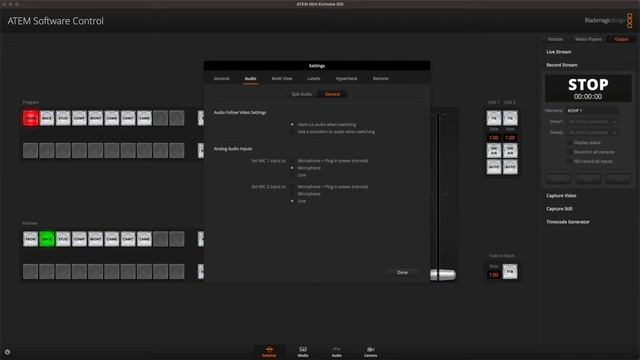The height and width of the screenshot is (360, 640).
Task: Click Done to close the Settings dialog
Action: click(x=402, y=272)
